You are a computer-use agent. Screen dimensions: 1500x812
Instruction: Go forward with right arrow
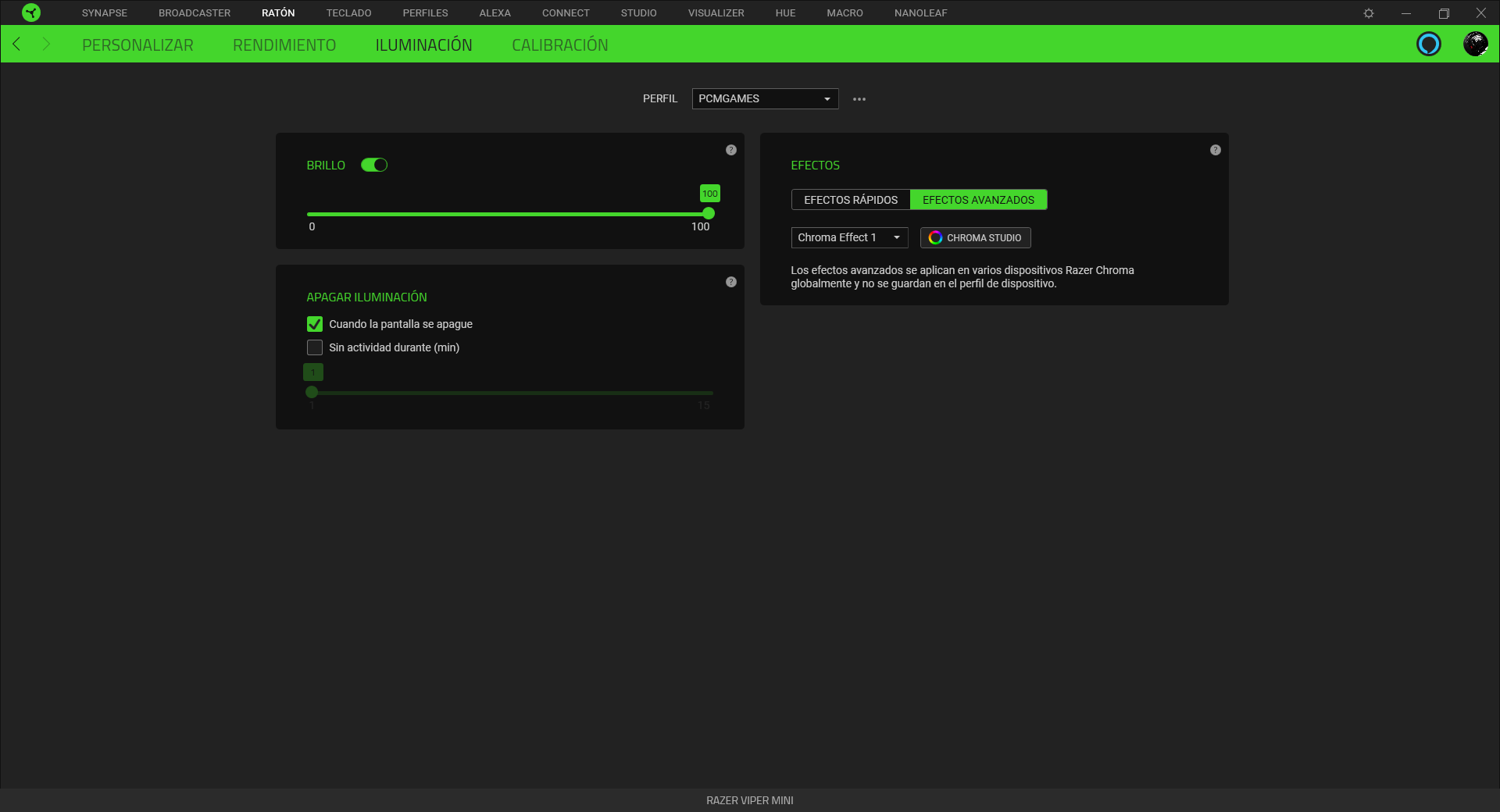(45, 44)
